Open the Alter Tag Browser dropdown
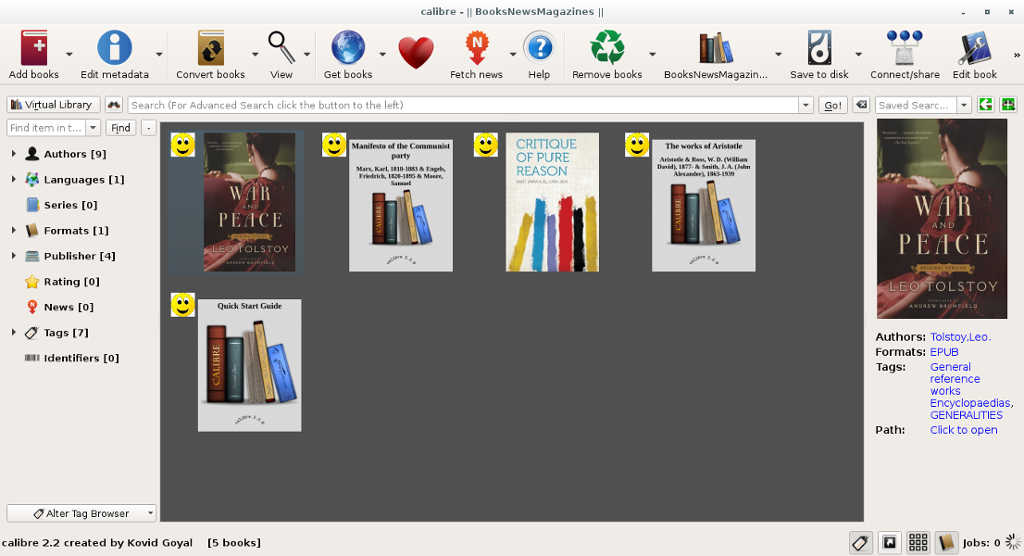Viewport: 1024px width, 556px height. (x=82, y=513)
